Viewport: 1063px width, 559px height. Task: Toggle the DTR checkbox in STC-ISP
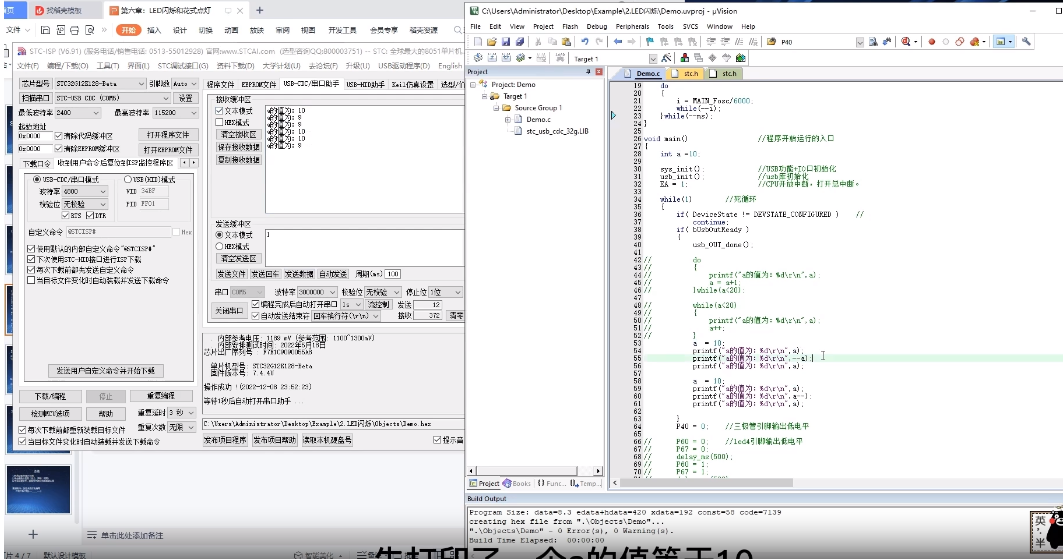(x=89, y=215)
